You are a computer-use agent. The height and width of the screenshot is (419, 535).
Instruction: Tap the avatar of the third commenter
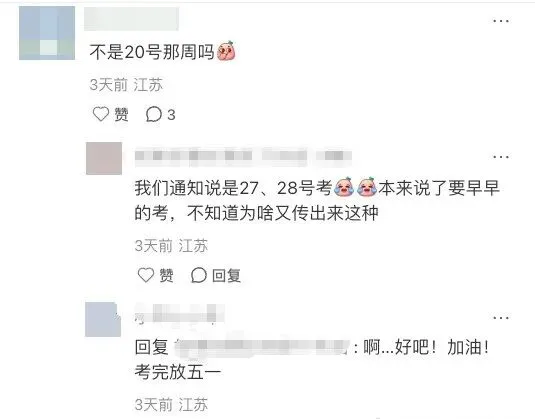pyautogui.click(x=103, y=319)
